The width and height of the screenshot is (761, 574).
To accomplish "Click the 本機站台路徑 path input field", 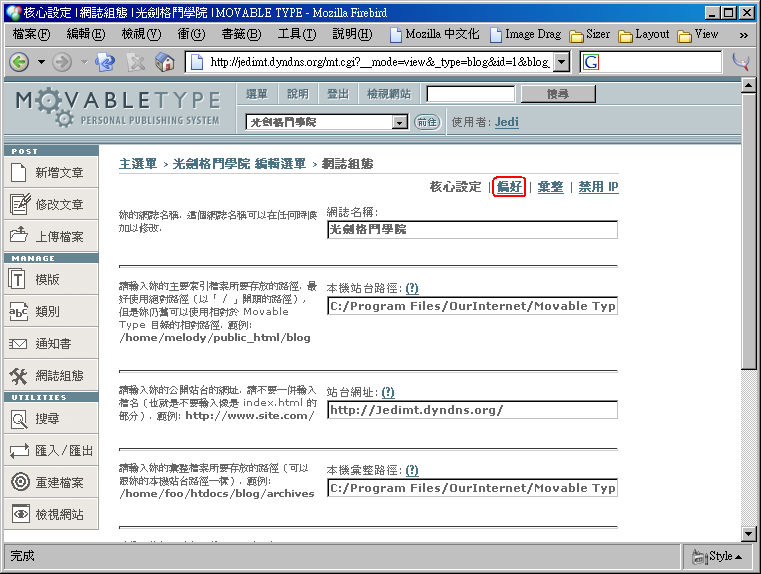I will pos(472,306).
